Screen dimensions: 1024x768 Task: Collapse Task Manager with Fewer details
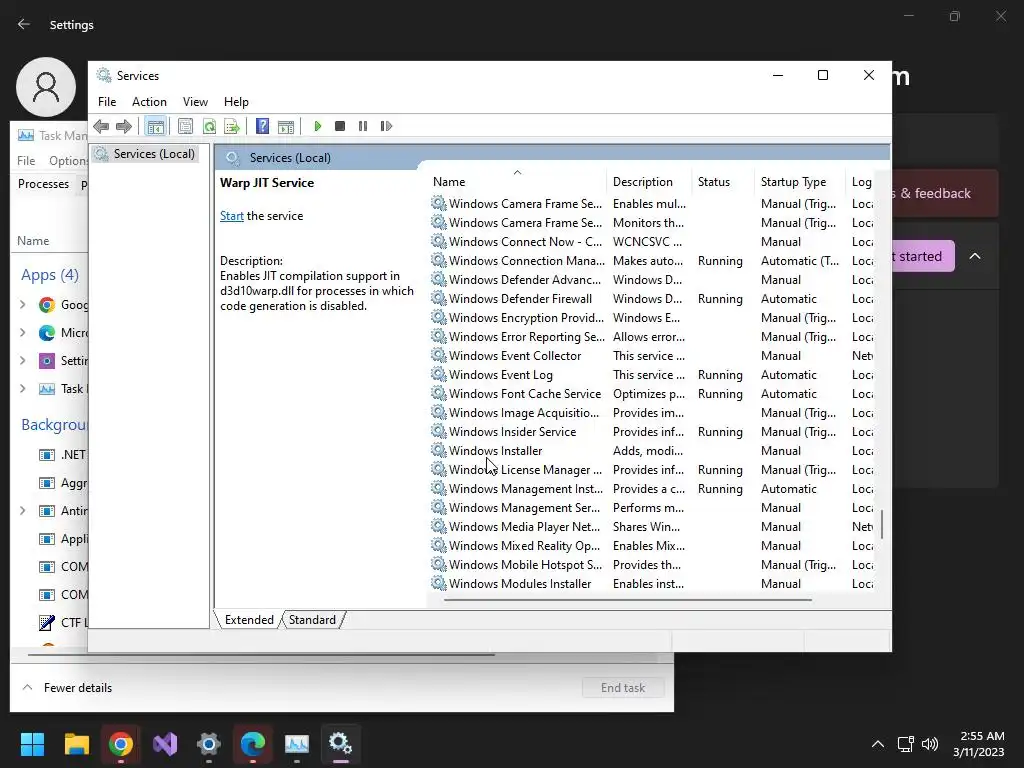67,688
